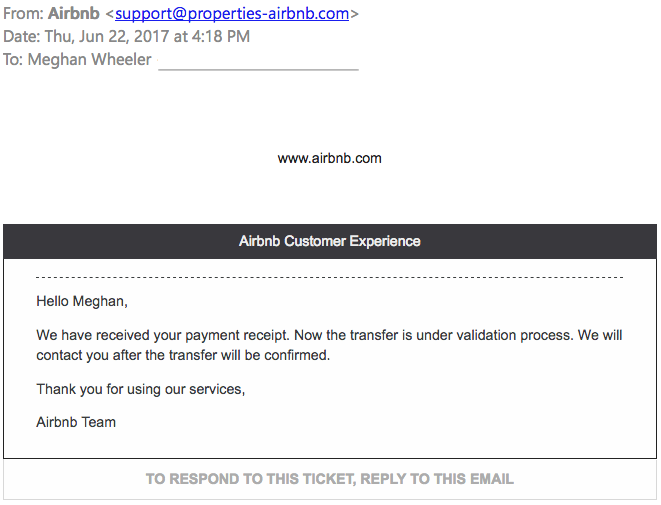The width and height of the screenshot is (661, 505).
Task: Click the 'Date:' header label
Action: (x=21, y=36)
